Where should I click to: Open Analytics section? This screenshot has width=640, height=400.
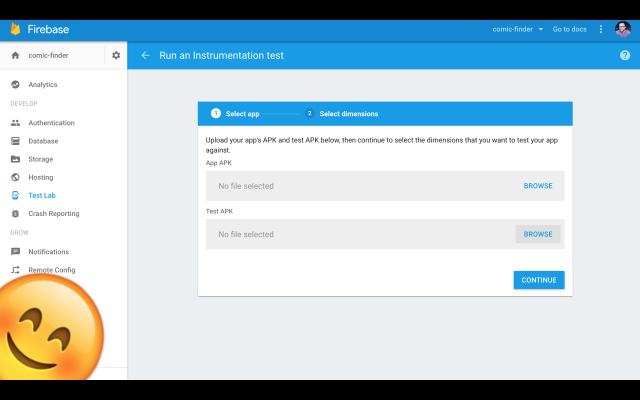click(x=42, y=84)
